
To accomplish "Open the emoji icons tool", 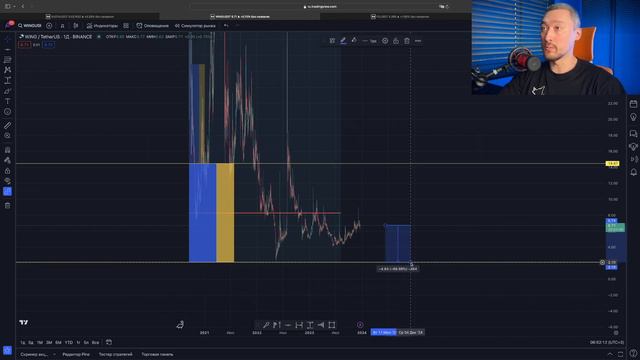I will pyautogui.click(x=7, y=111).
